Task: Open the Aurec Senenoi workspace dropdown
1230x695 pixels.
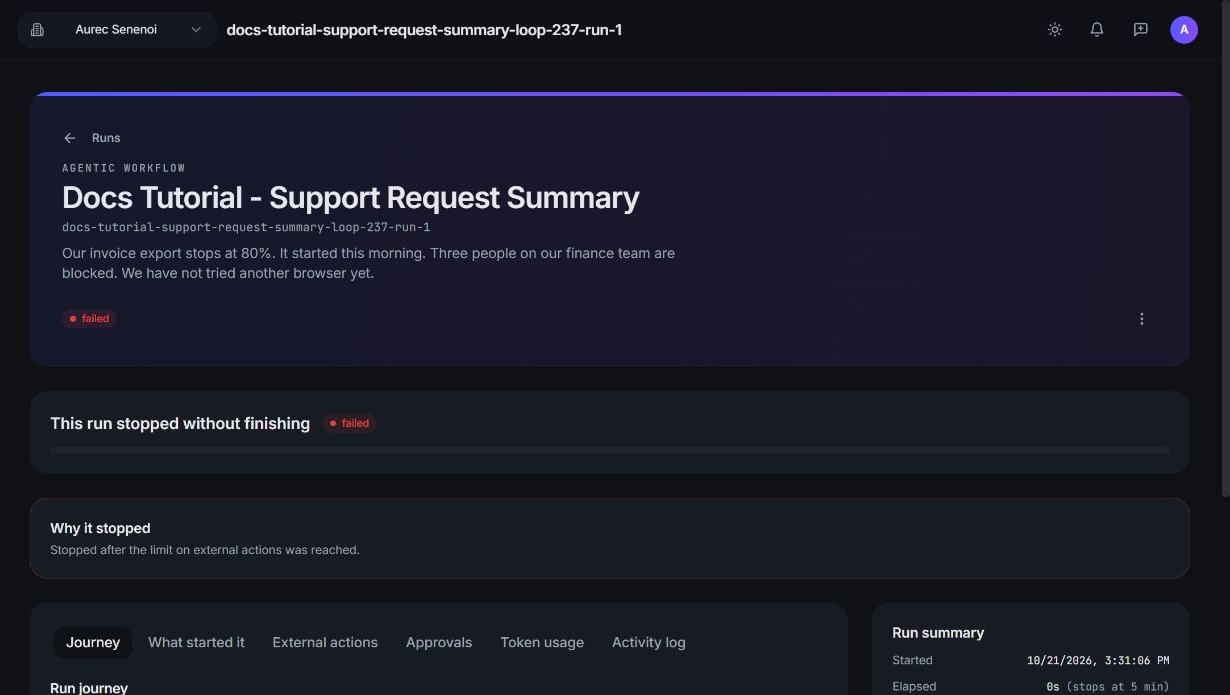Action: (x=117, y=30)
